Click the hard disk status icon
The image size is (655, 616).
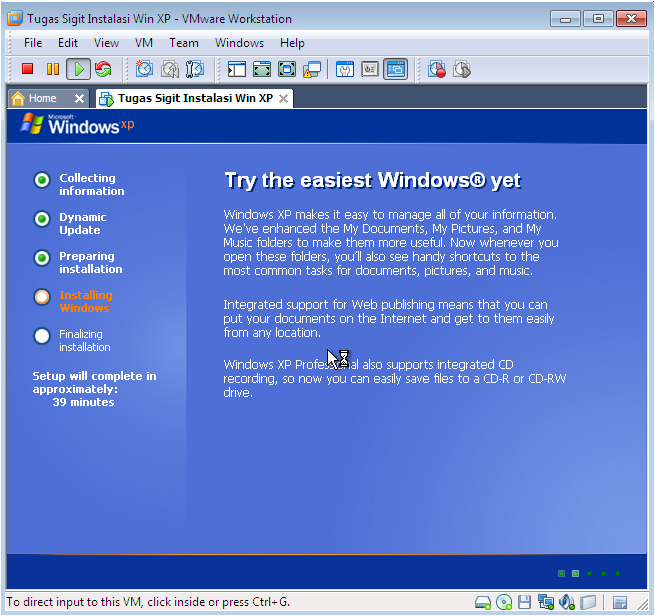tap(483, 602)
